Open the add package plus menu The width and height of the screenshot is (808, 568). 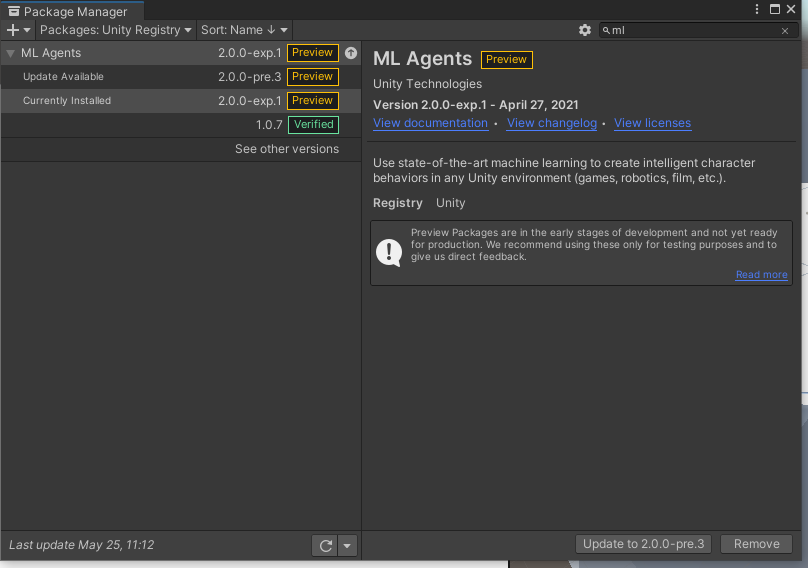tap(19, 30)
